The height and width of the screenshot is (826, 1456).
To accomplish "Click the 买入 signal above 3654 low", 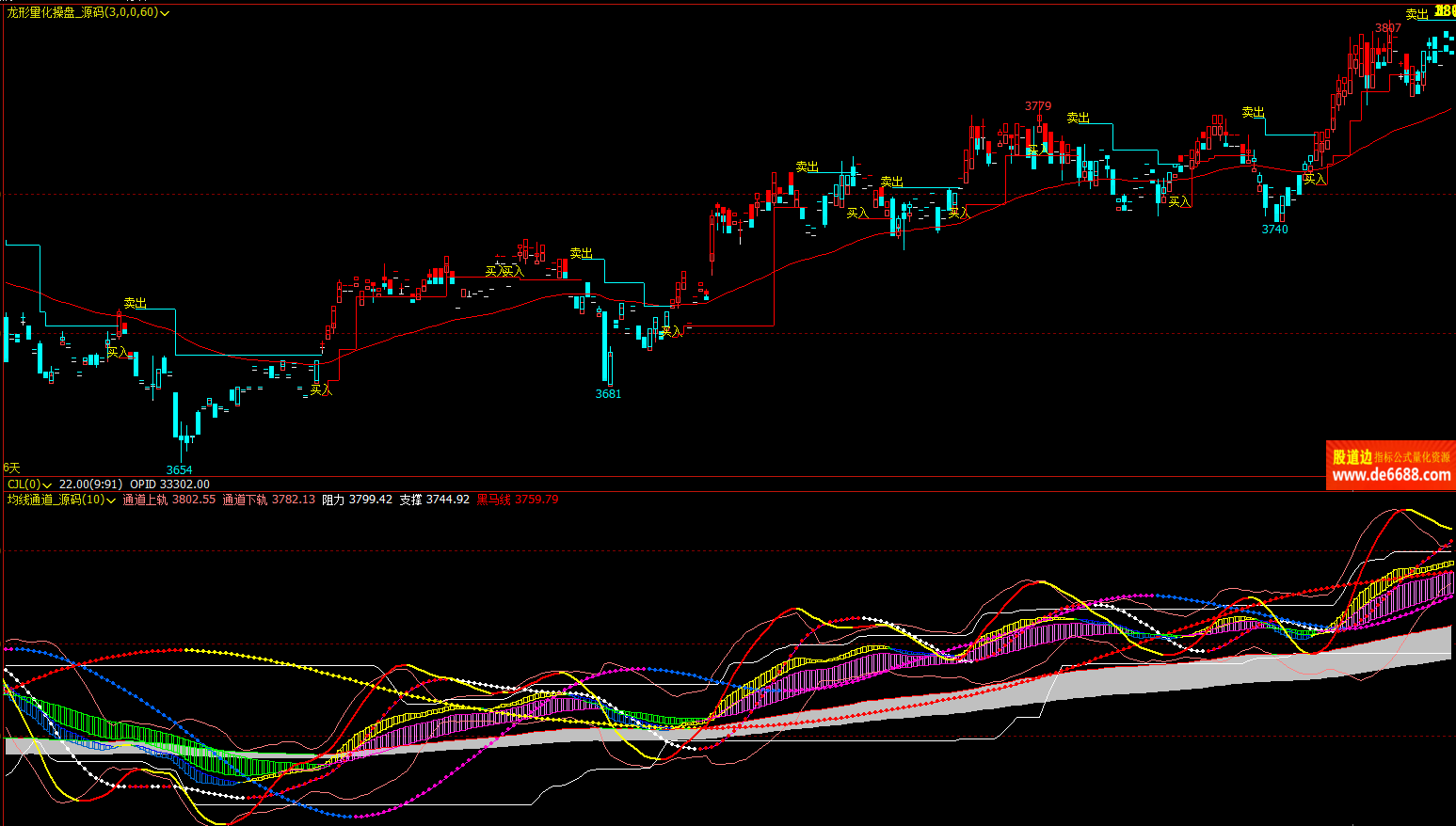I will click(x=117, y=352).
